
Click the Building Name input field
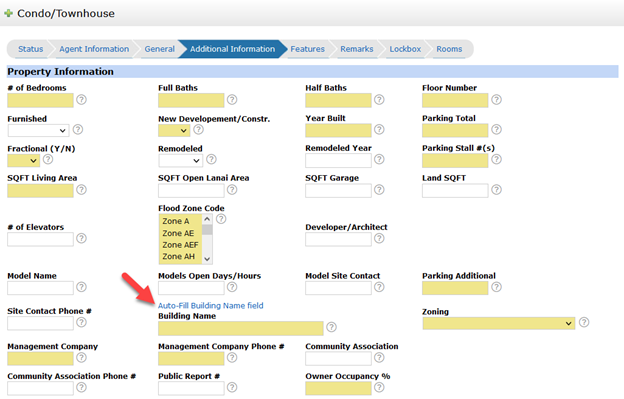[241, 328]
